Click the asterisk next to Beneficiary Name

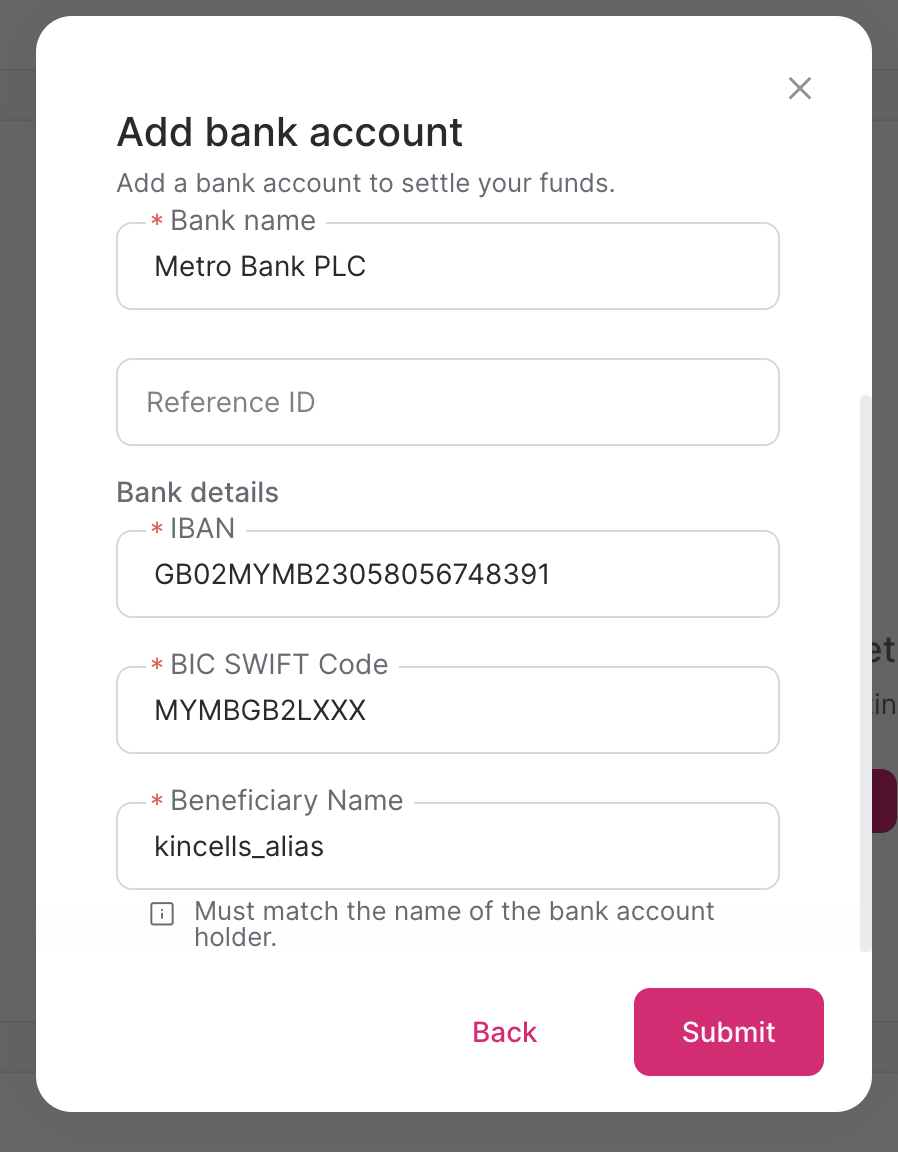point(157,801)
